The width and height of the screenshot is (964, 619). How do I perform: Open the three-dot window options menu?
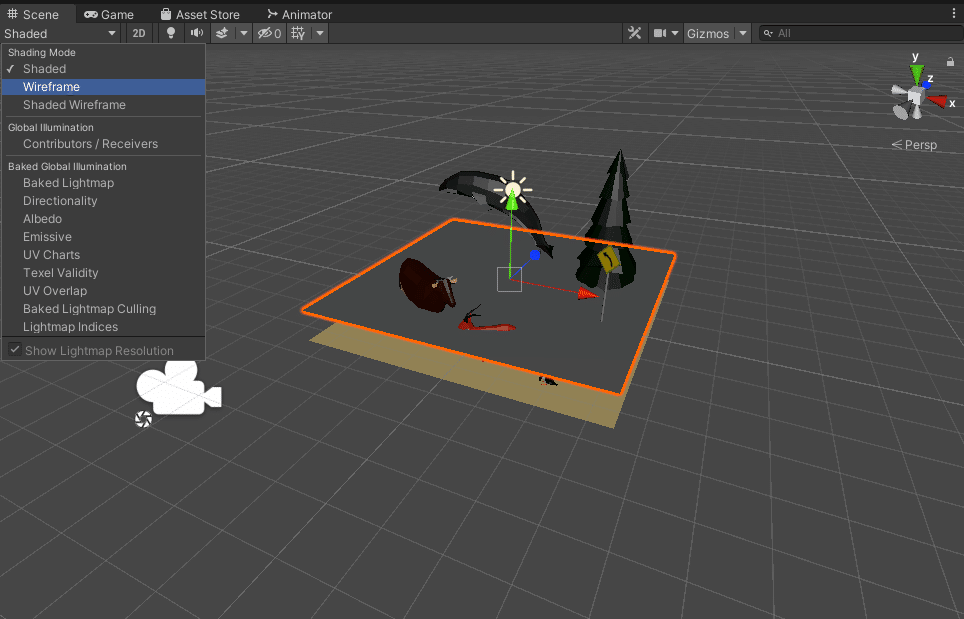[954, 14]
